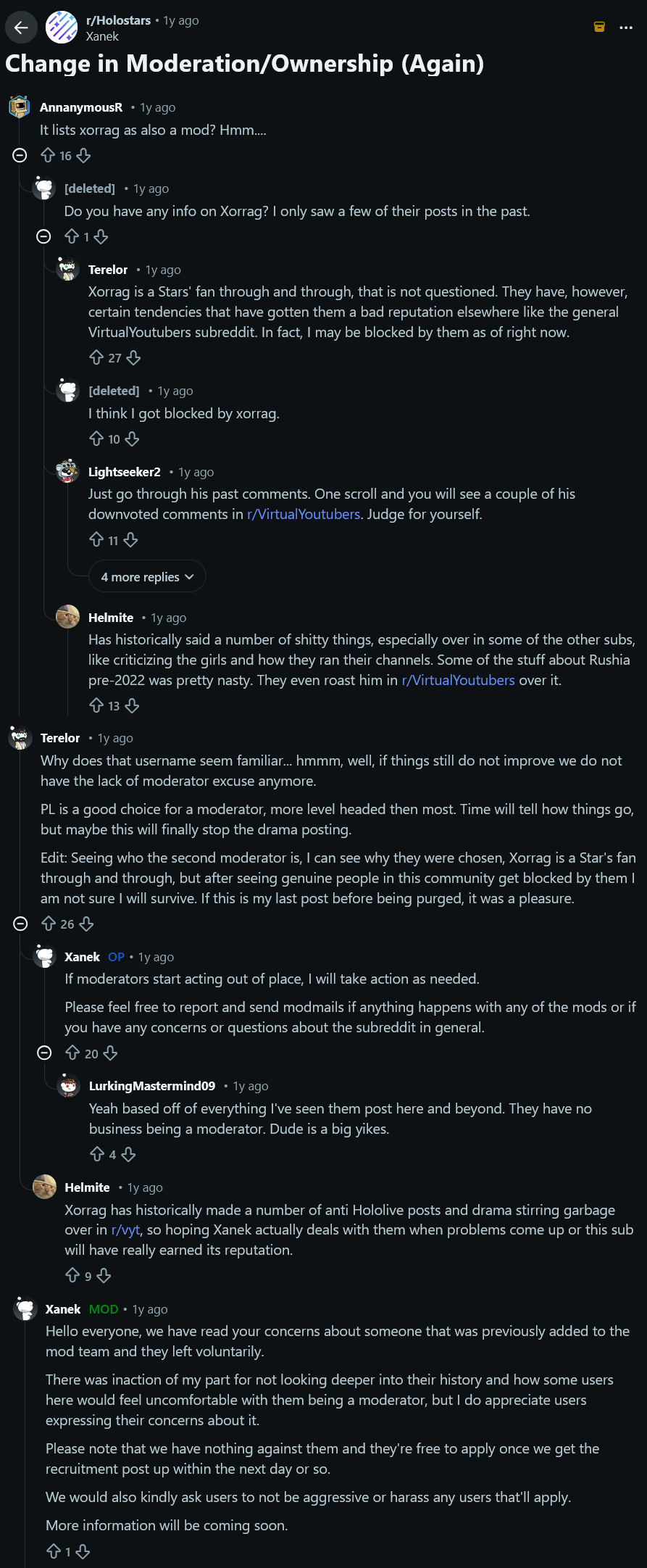Collapse Terelor's top-level comment thread
Image resolution: width=647 pixels, height=1568 pixels.
(x=21, y=924)
